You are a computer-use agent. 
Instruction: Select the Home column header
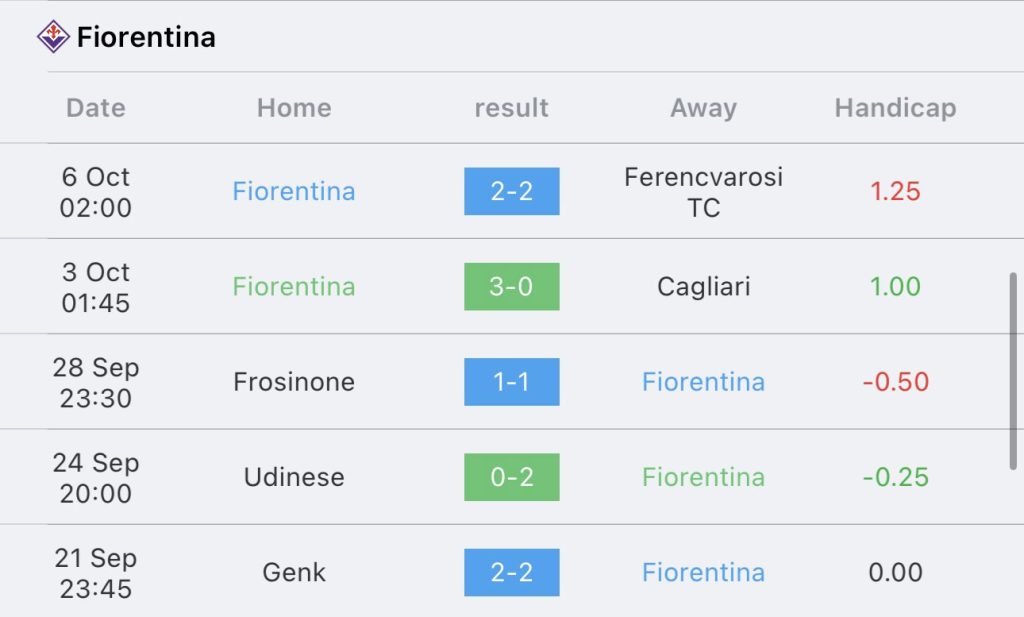tap(294, 108)
